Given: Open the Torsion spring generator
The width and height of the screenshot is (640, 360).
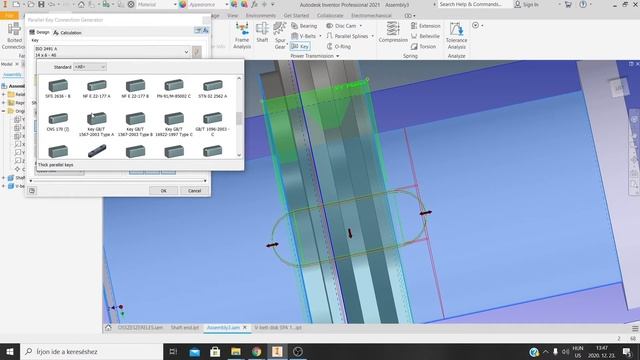Looking at the screenshot, I should pyautogui.click(x=423, y=47).
